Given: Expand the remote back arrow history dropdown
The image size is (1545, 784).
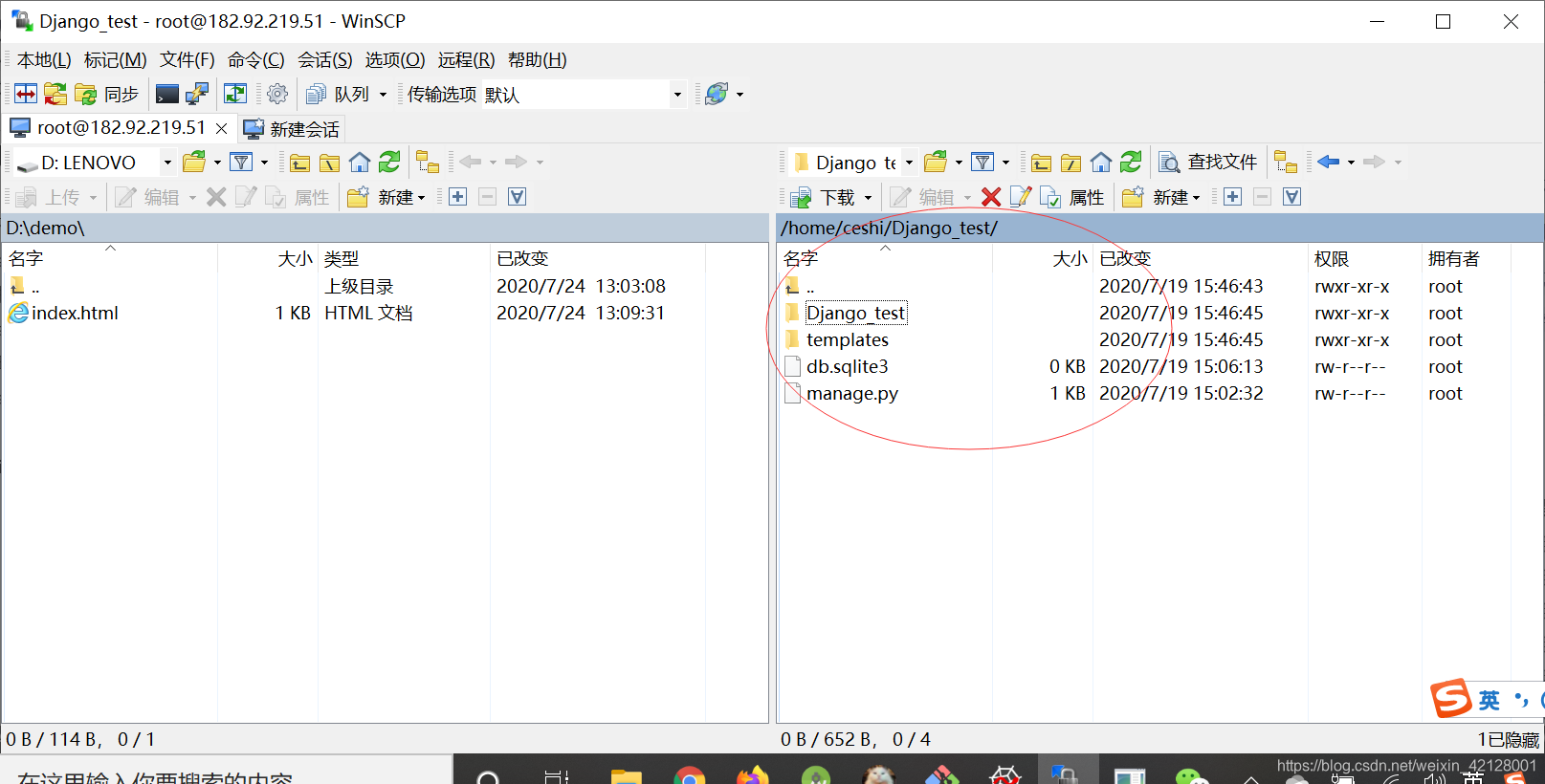Looking at the screenshot, I should click(x=1351, y=163).
